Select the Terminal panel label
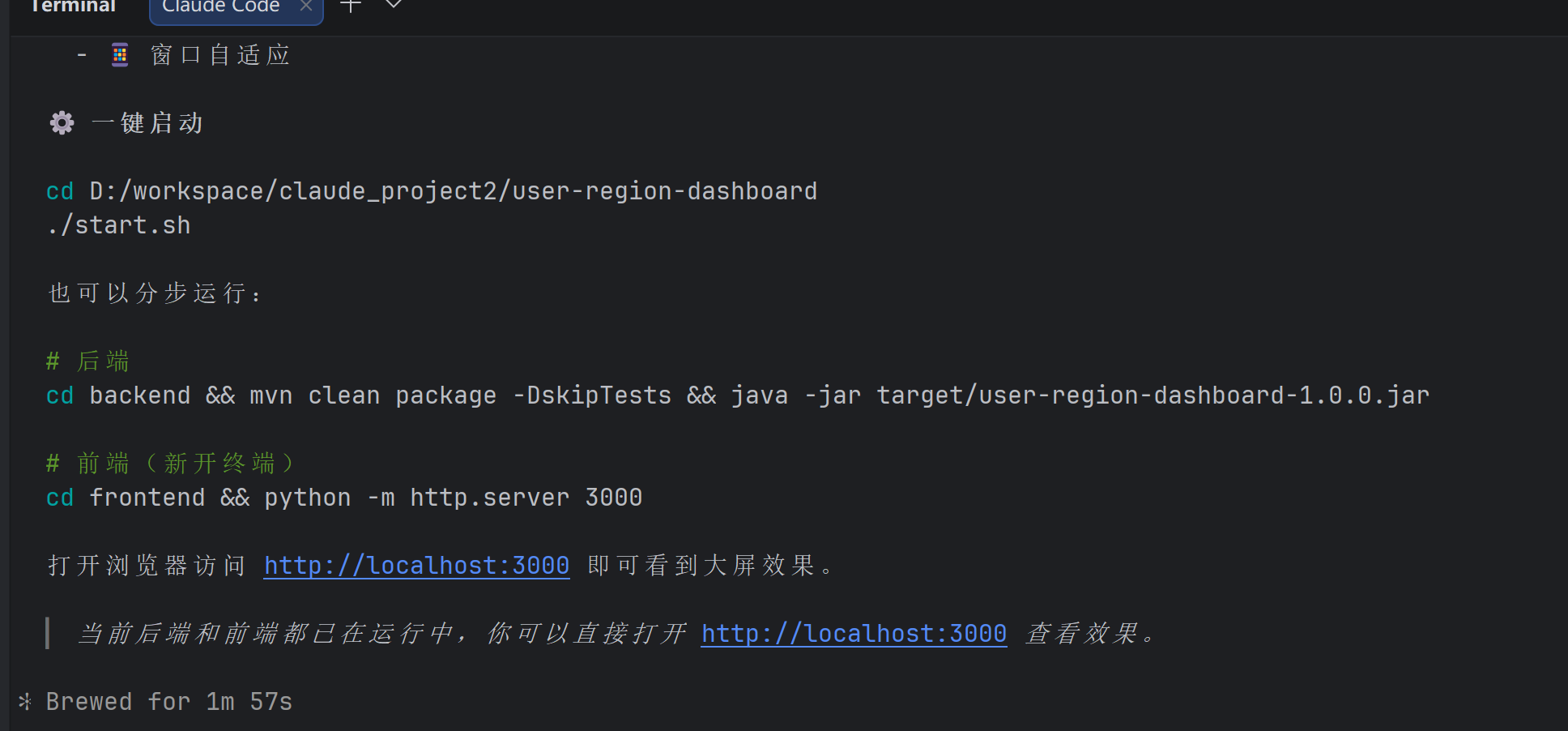 pyautogui.click(x=73, y=6)
